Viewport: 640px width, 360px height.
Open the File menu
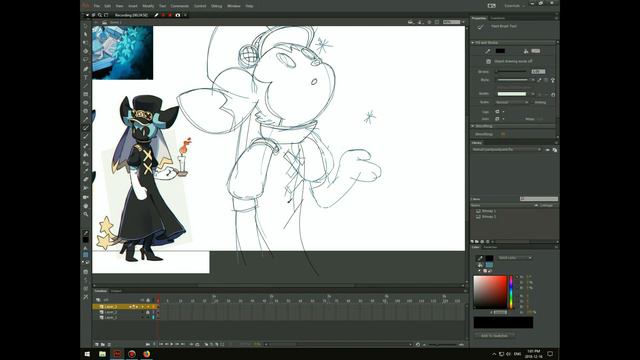click(97, 6)
